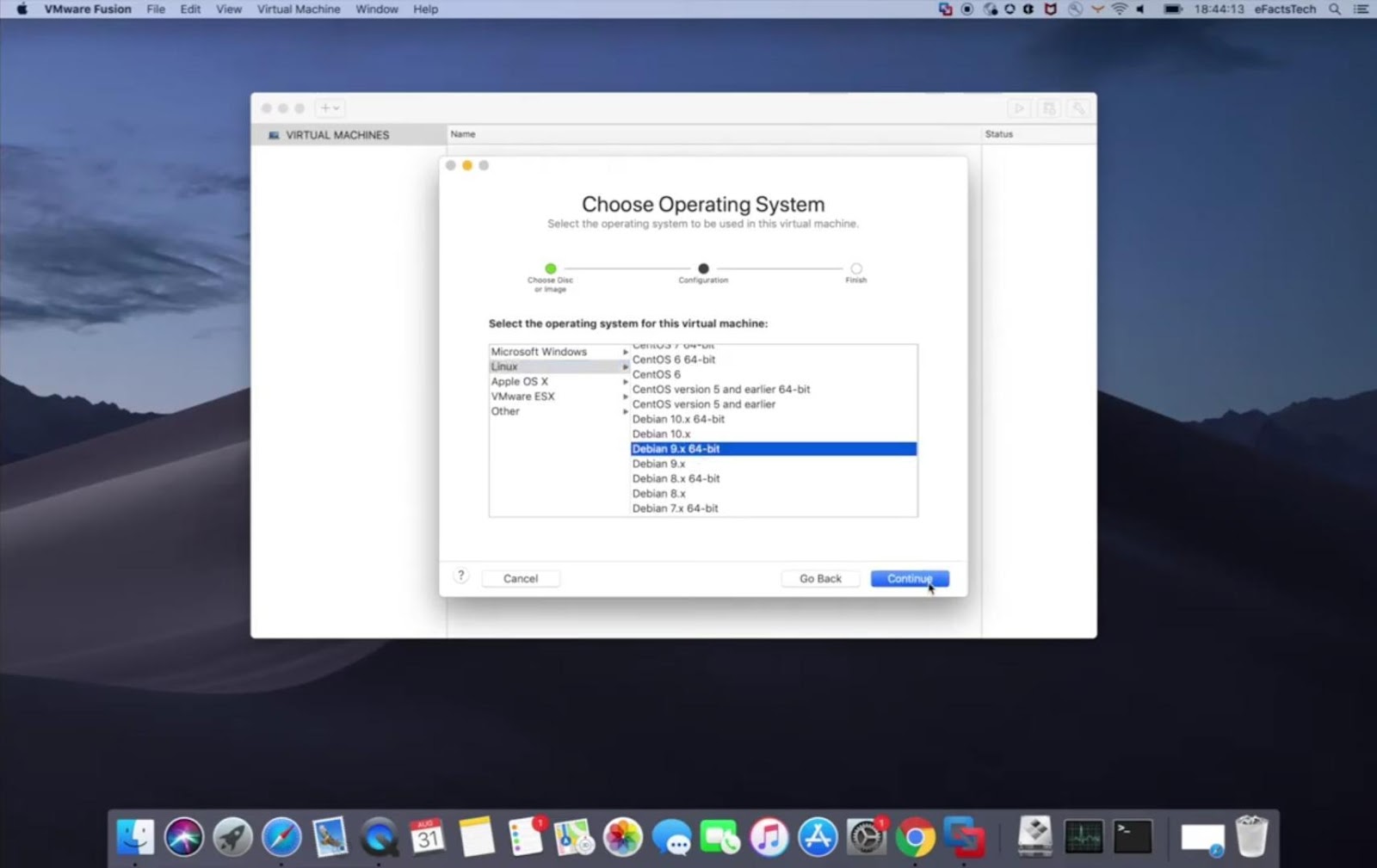Viewport: 1377px width, 868px height.
Task: Open Google Chrome from the dock
Action: coord(915,836)
